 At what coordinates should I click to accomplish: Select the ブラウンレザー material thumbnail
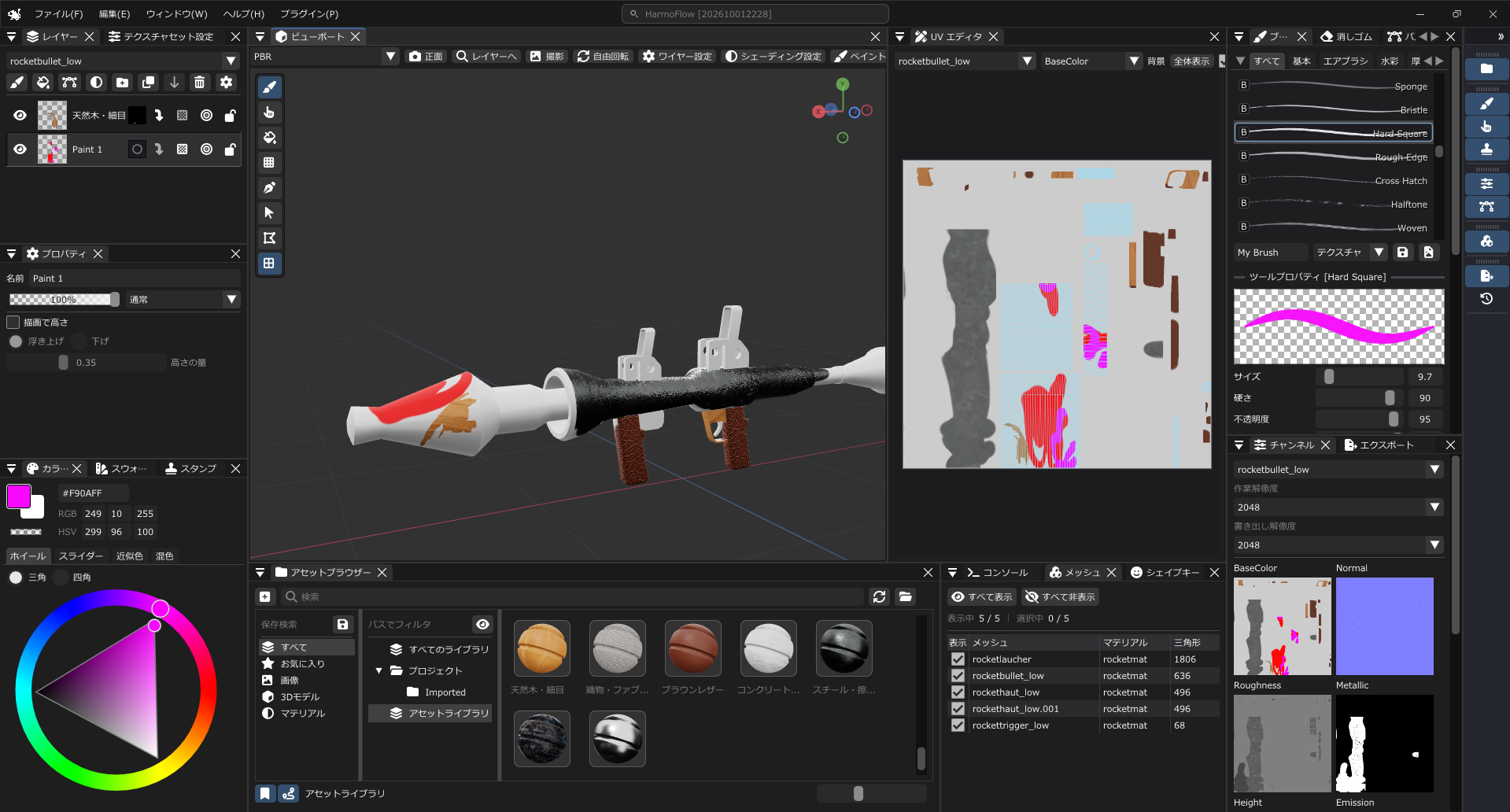coord(692,648)
